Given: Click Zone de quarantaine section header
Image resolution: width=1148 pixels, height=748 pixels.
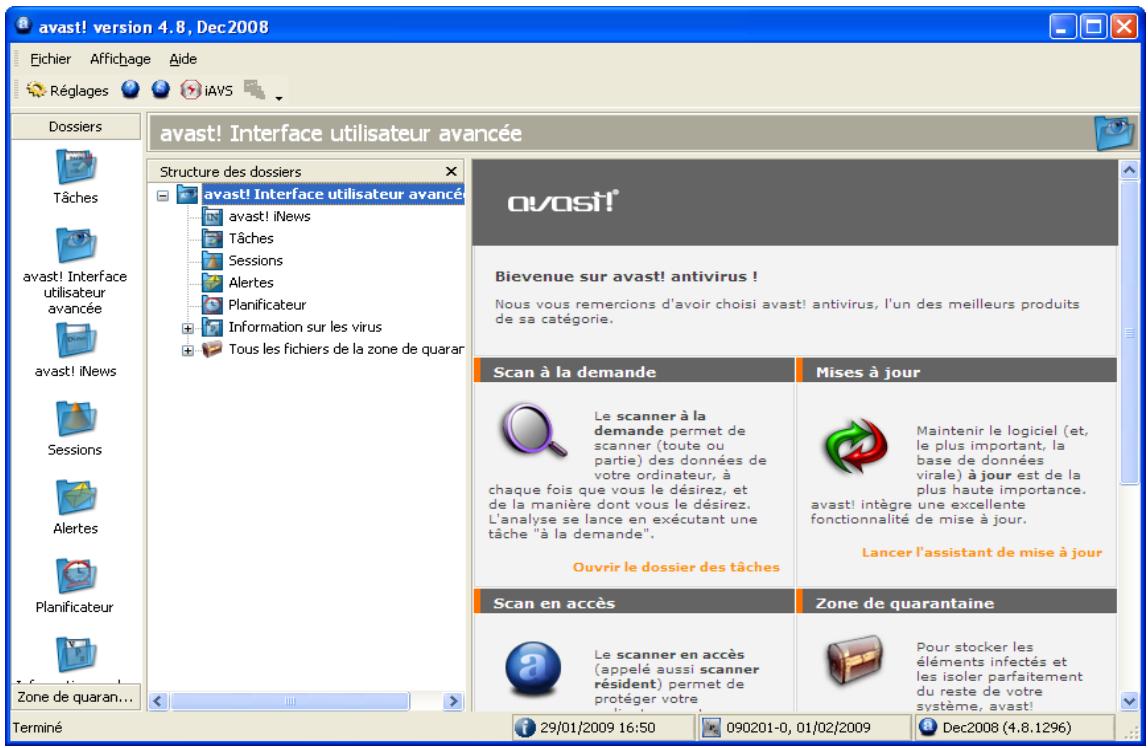Looking at the screenshot, I should (956, 602).
